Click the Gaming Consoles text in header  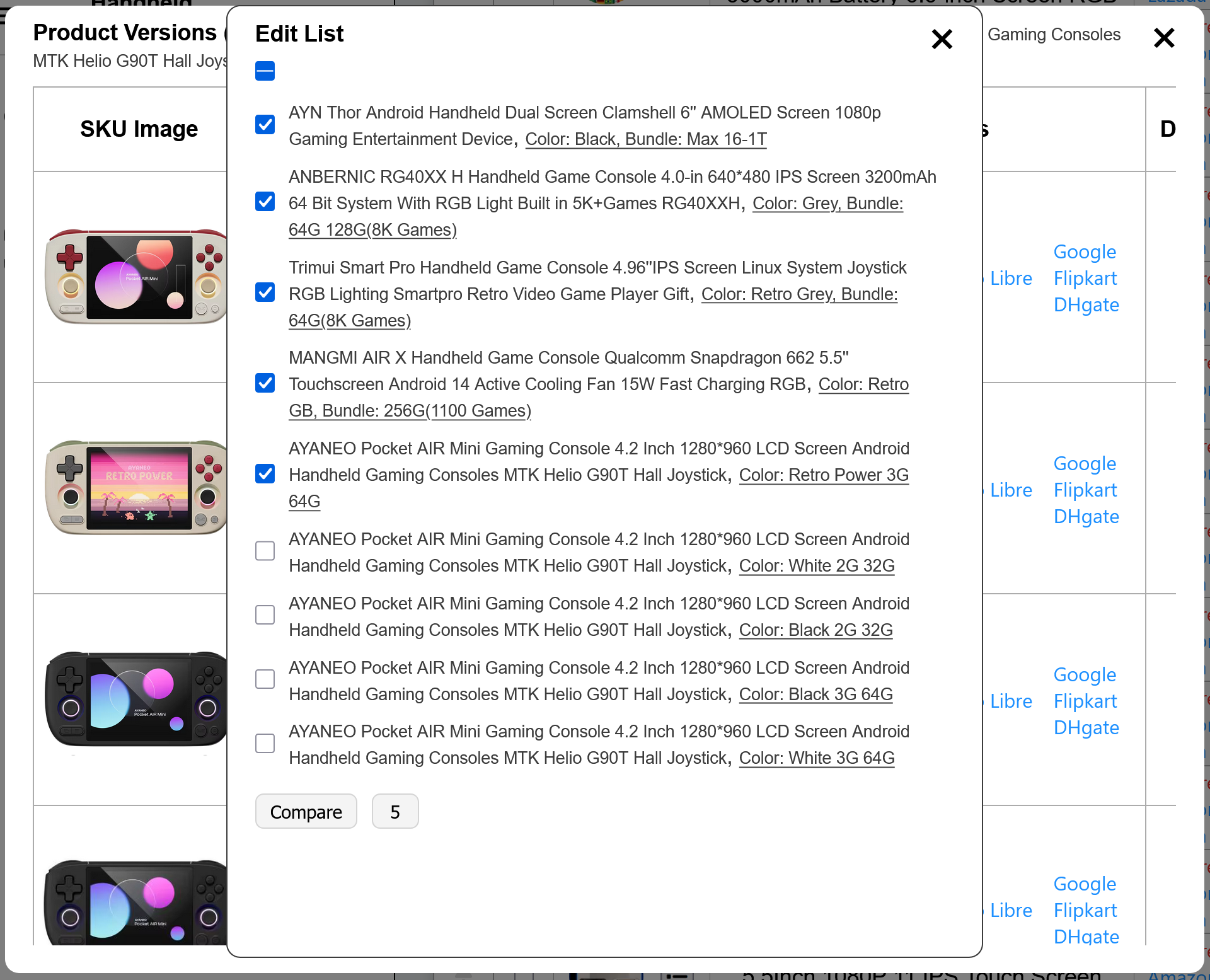(x=1054, y=35)
